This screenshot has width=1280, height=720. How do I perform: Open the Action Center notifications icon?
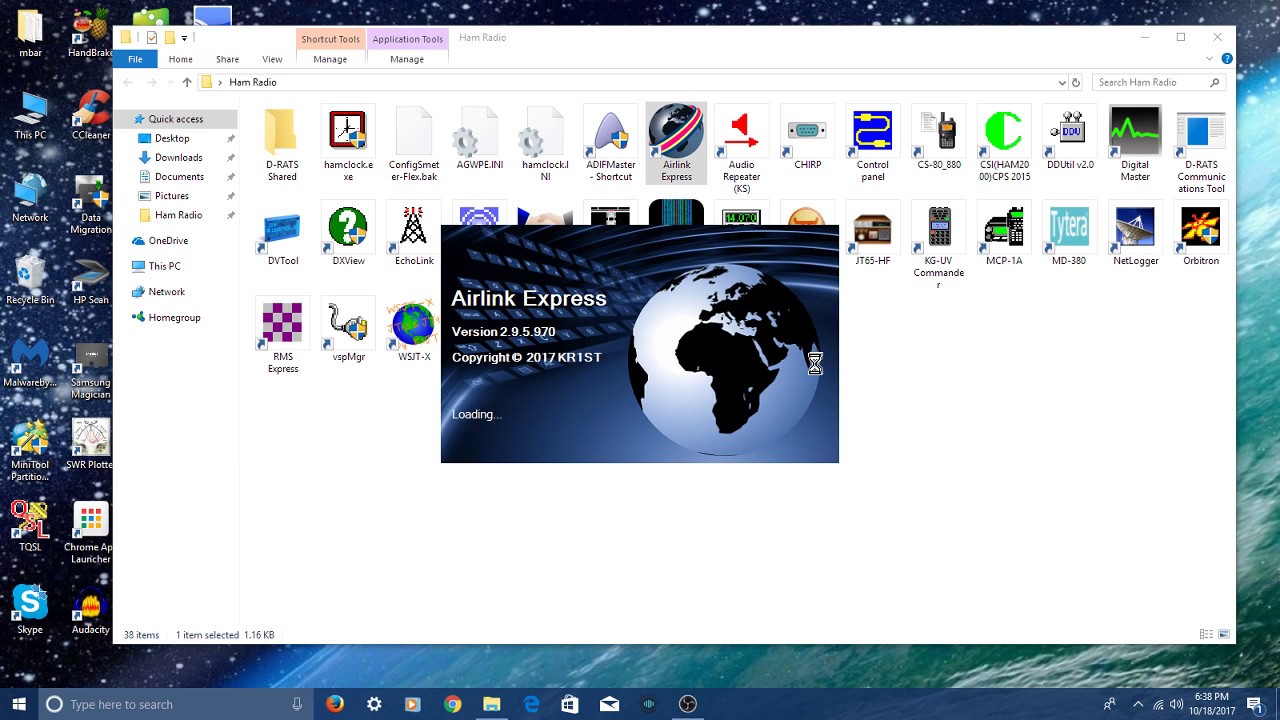pos(1256,704)
